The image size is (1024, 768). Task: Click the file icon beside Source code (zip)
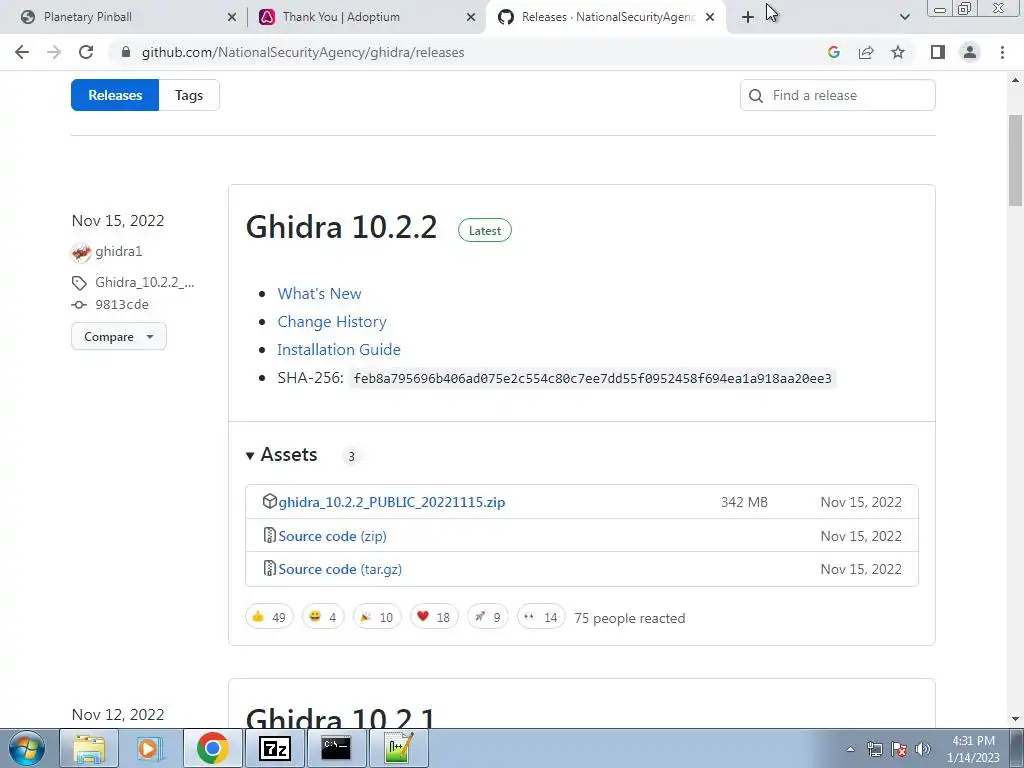[x=269, y=536]
